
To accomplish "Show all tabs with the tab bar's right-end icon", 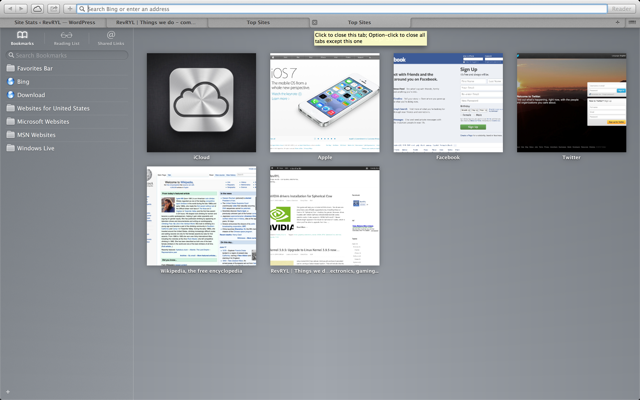I will (x=632, y=22).
